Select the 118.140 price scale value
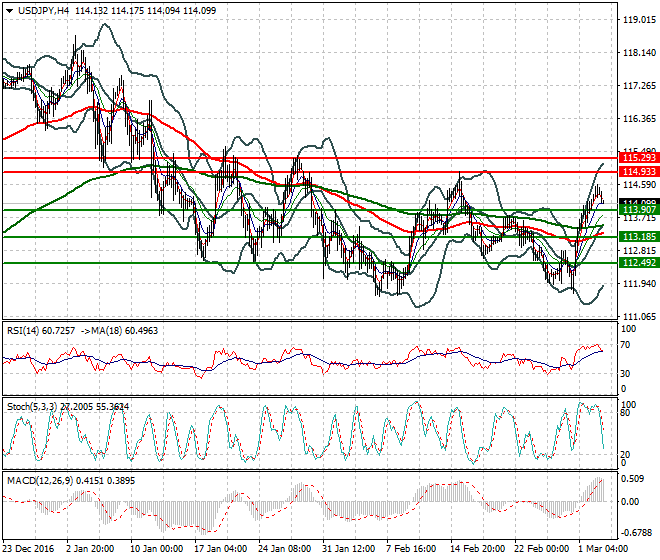This screenshot has width=660, height=560. click(x=639, y=53)
